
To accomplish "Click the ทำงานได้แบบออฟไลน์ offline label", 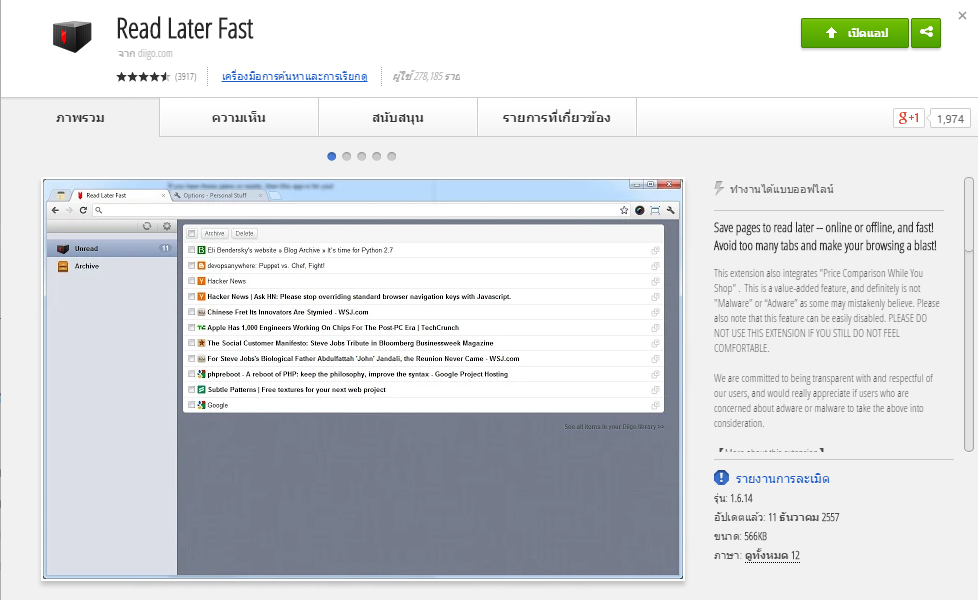I will click(782, 189).
